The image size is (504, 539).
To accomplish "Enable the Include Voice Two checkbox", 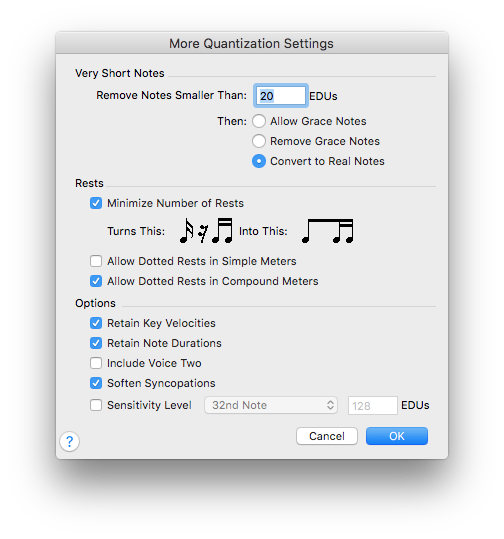I will (x=96, y=363).
